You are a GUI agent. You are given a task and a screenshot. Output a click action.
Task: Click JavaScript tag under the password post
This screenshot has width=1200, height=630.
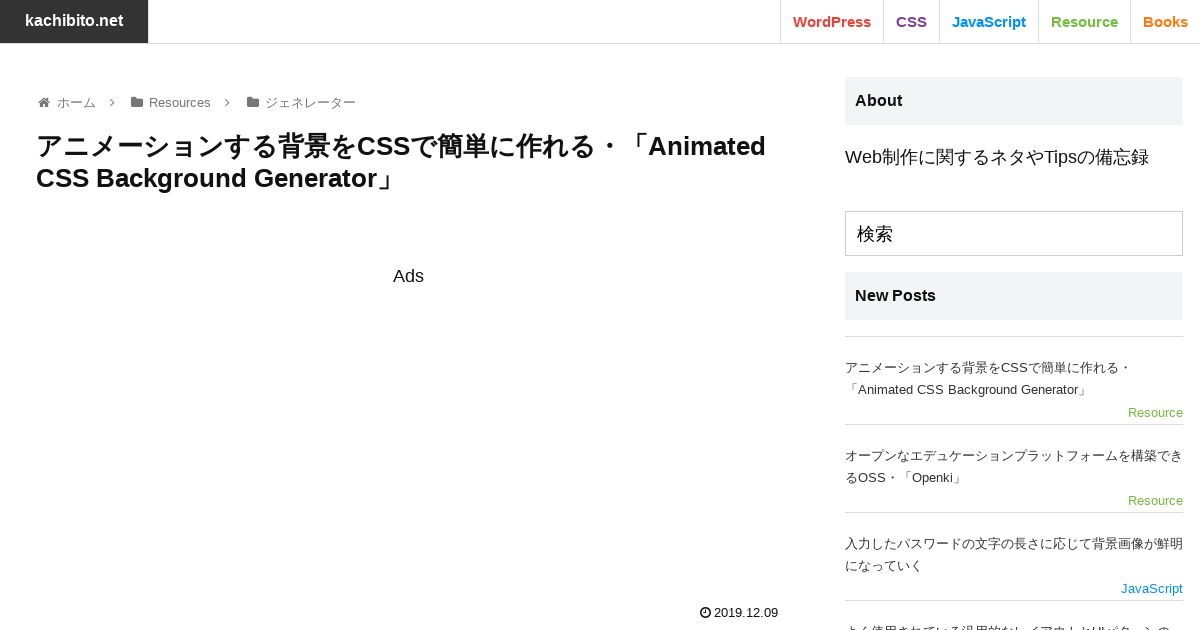point(1152,588)
